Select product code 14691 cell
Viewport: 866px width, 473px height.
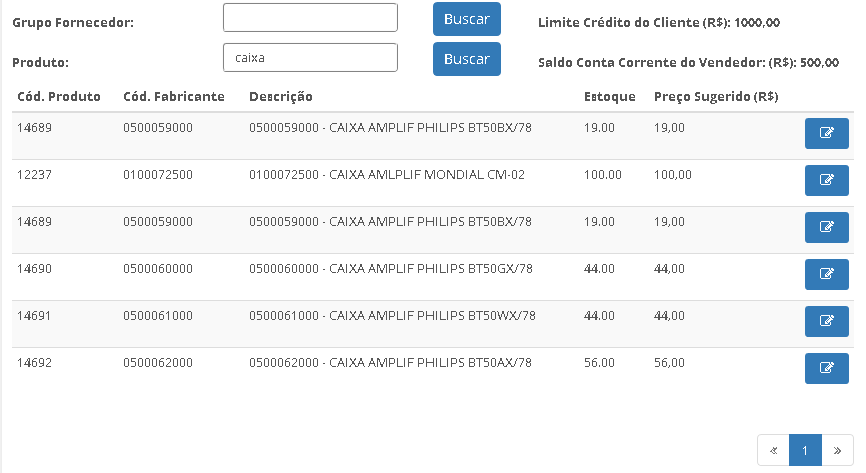(34, 316)
